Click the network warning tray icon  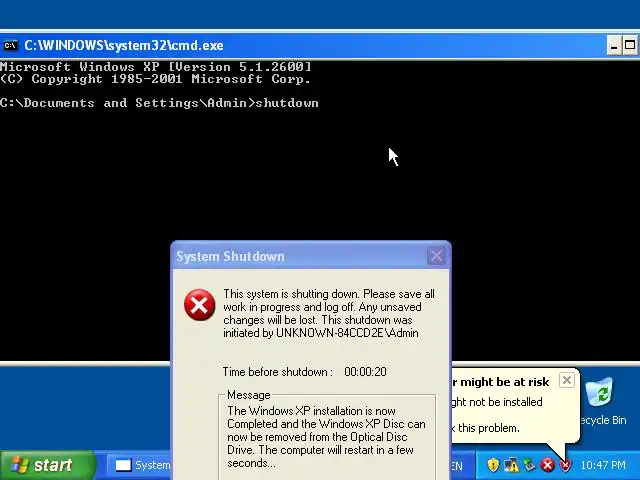pos(511,464)
